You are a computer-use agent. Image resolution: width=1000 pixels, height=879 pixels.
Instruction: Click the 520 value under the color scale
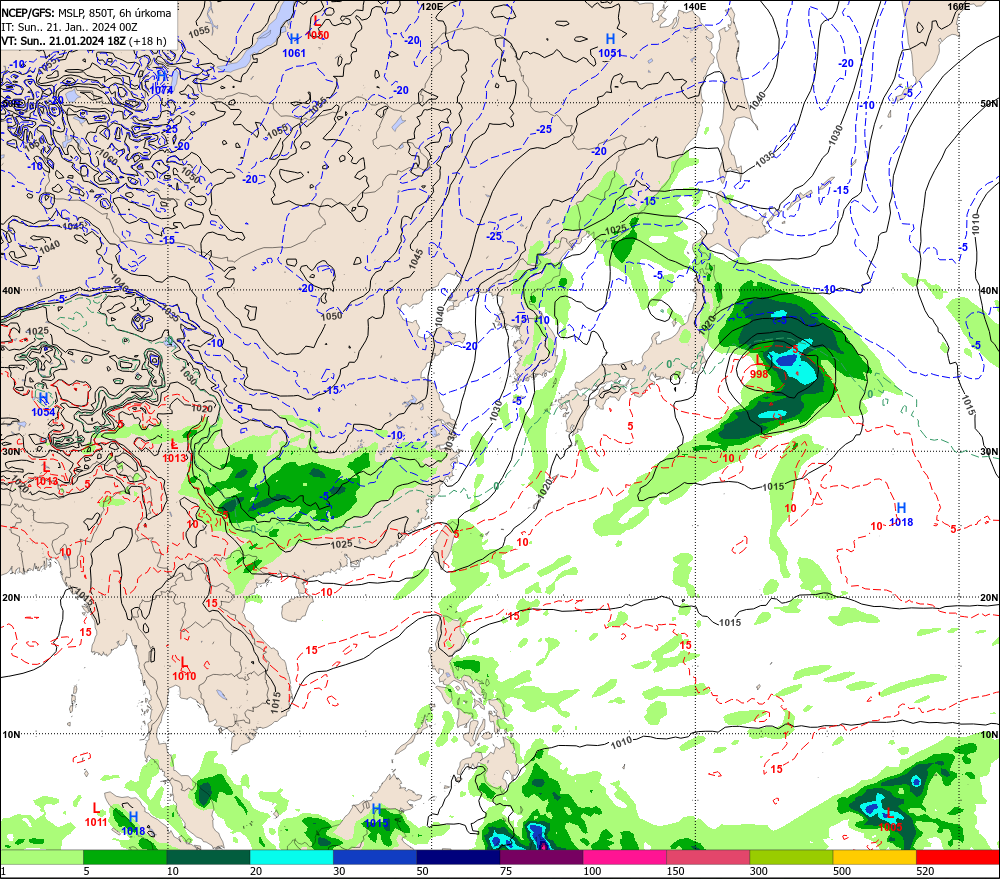925,871
